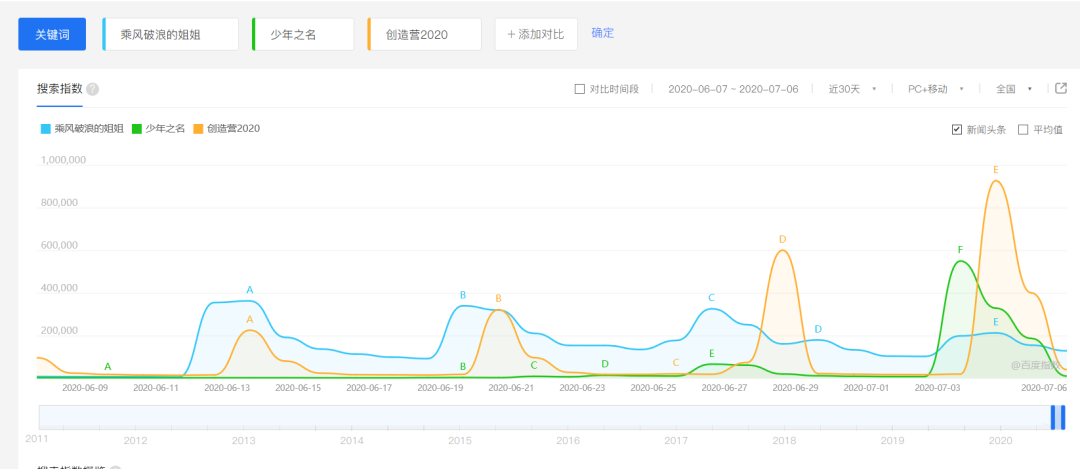Screen dimensions: 1080x469
Task: Click orange news marker D on 创造营2020 curve
Action: click(x=782, y=239)
